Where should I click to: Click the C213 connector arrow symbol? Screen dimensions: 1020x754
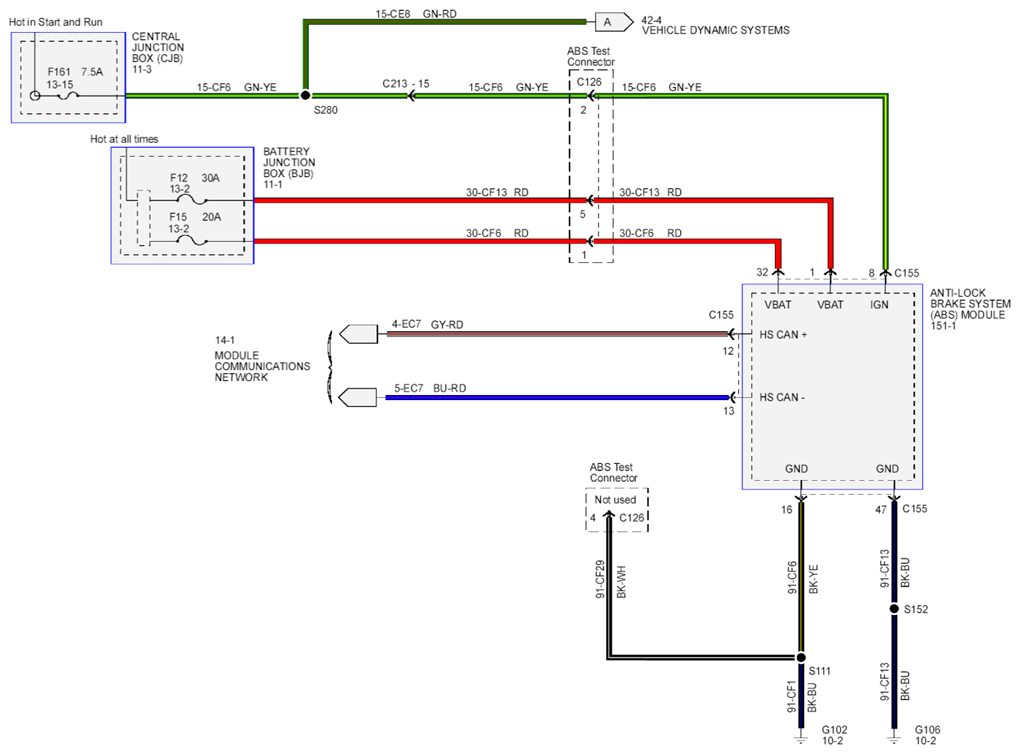coord(411,96)
